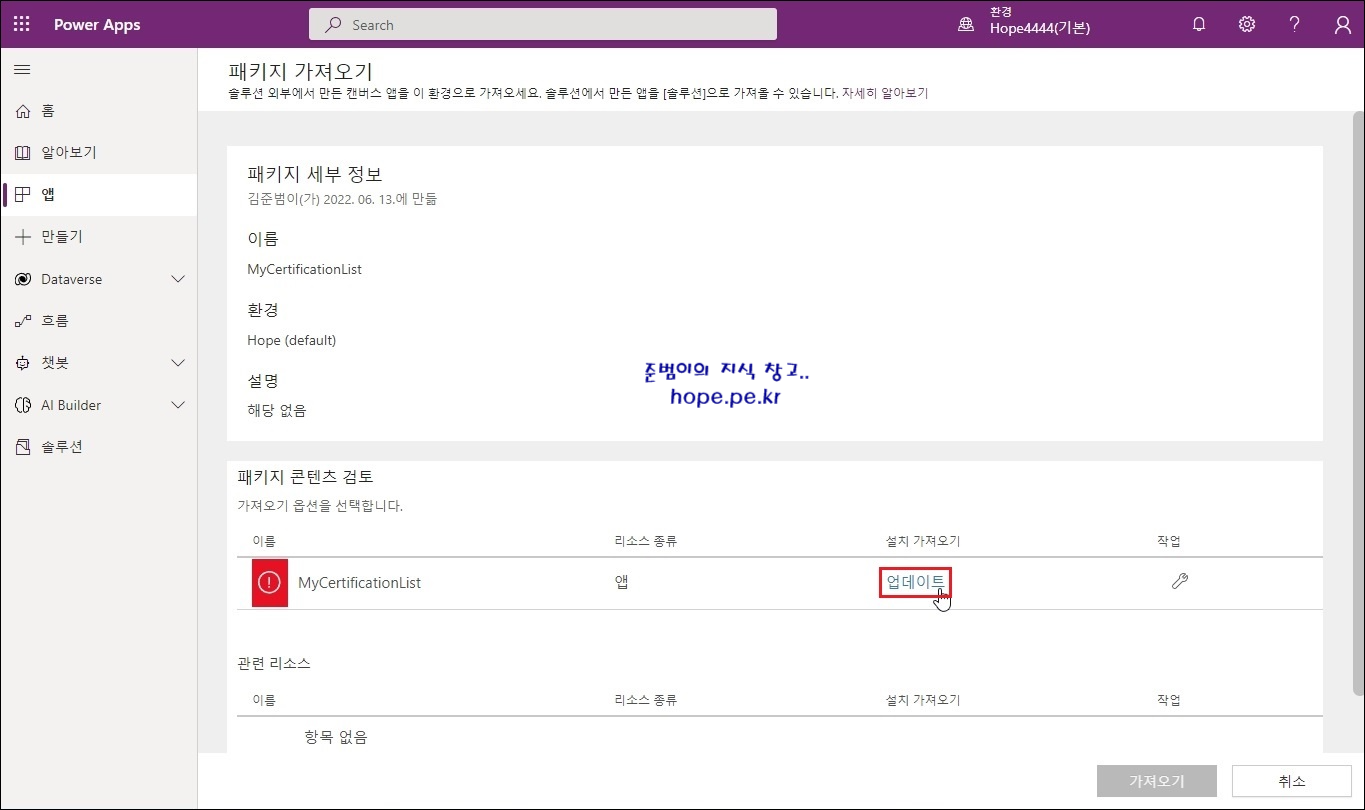Click 항목 없음 in related resources
Viewport: 1365px width, 810px height.
pos(336,737)
